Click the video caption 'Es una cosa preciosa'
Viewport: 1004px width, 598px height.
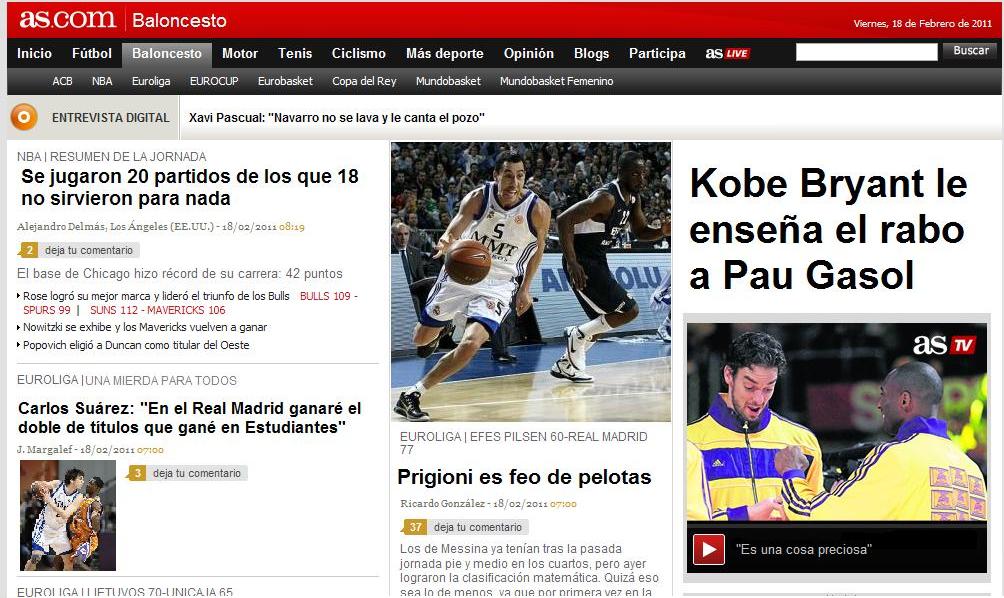coord(804,549)
